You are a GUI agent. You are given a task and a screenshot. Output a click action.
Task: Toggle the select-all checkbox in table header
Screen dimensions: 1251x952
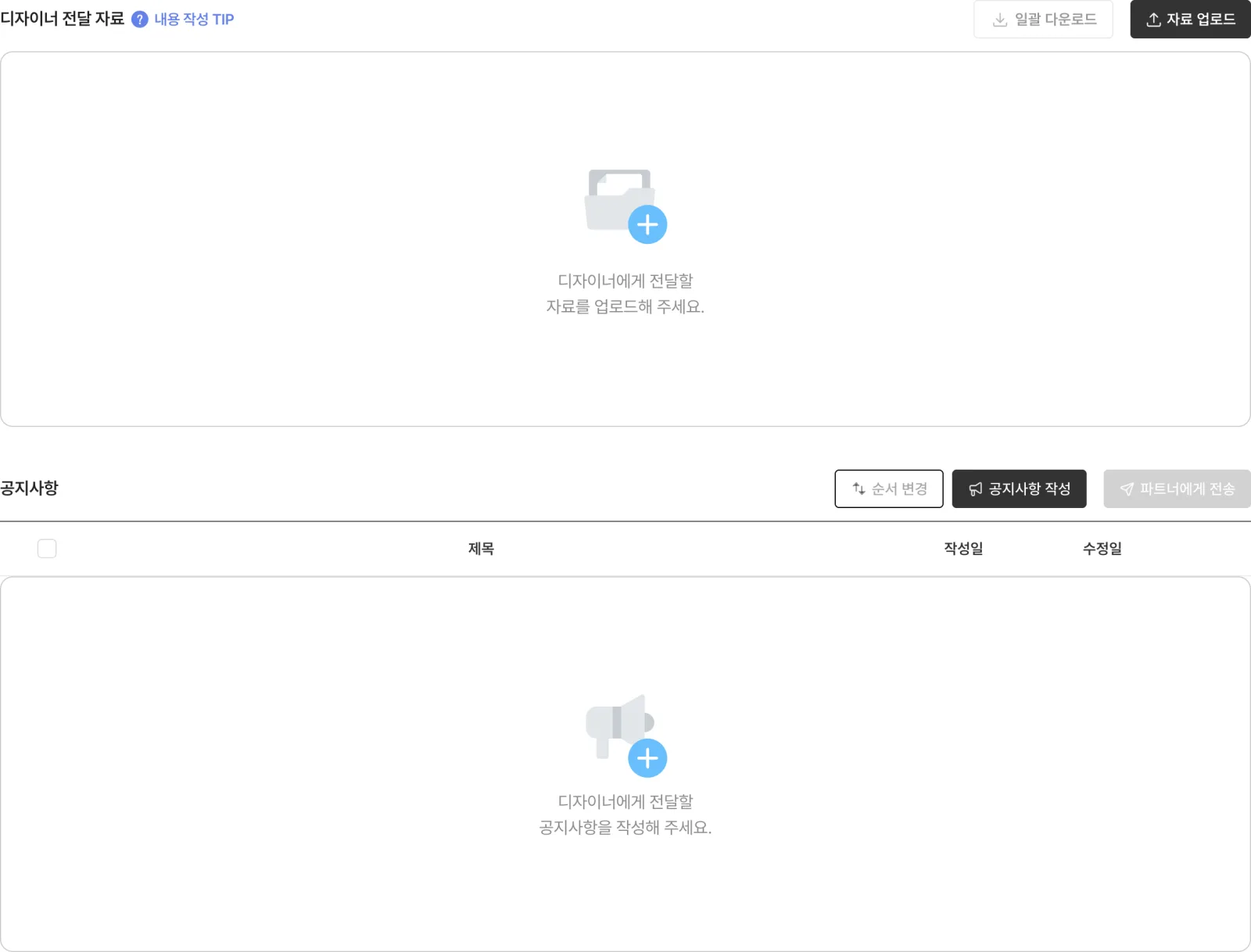coord(47,549)
